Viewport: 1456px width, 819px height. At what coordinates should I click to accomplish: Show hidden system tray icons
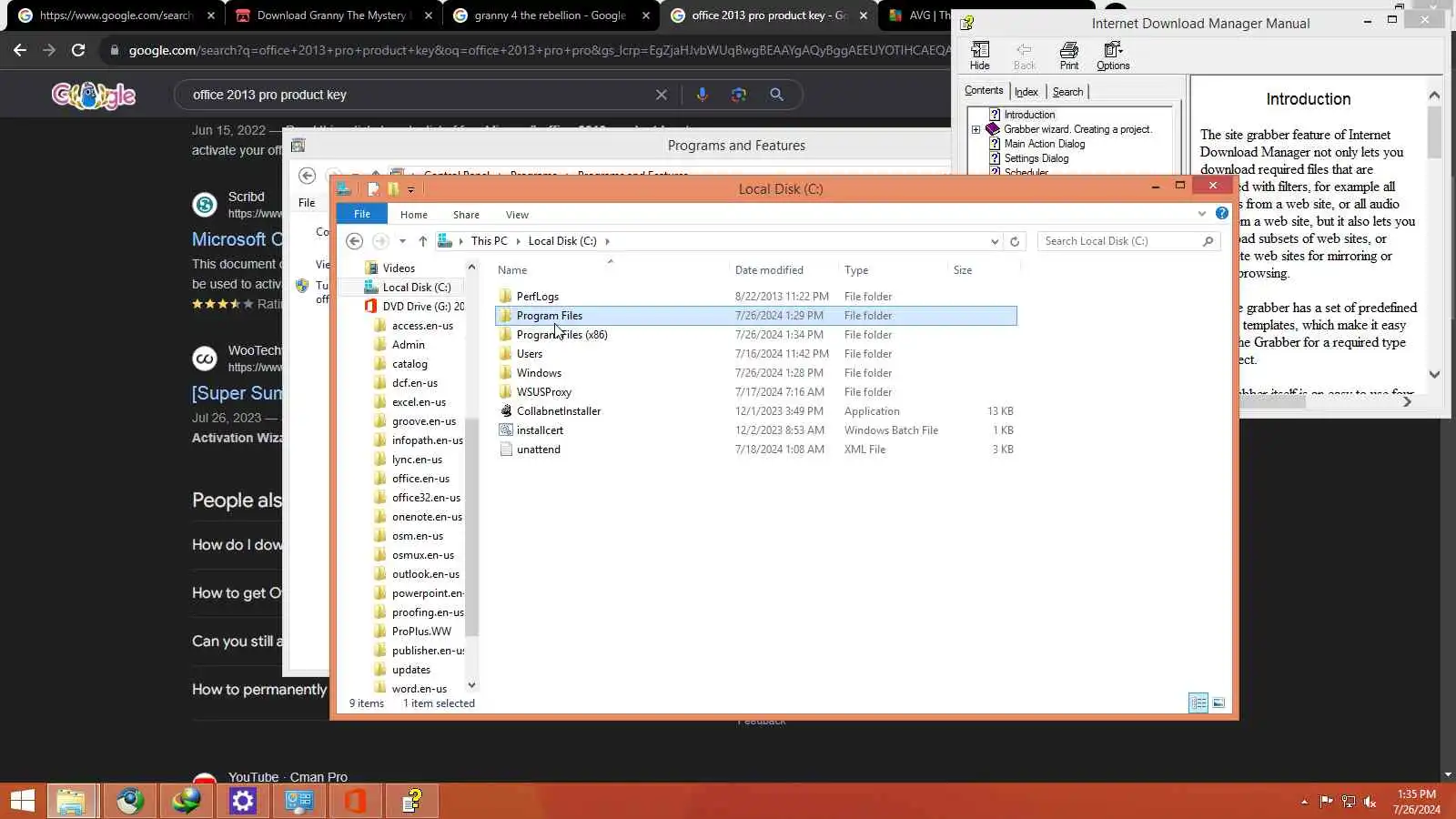(1304, 802)
